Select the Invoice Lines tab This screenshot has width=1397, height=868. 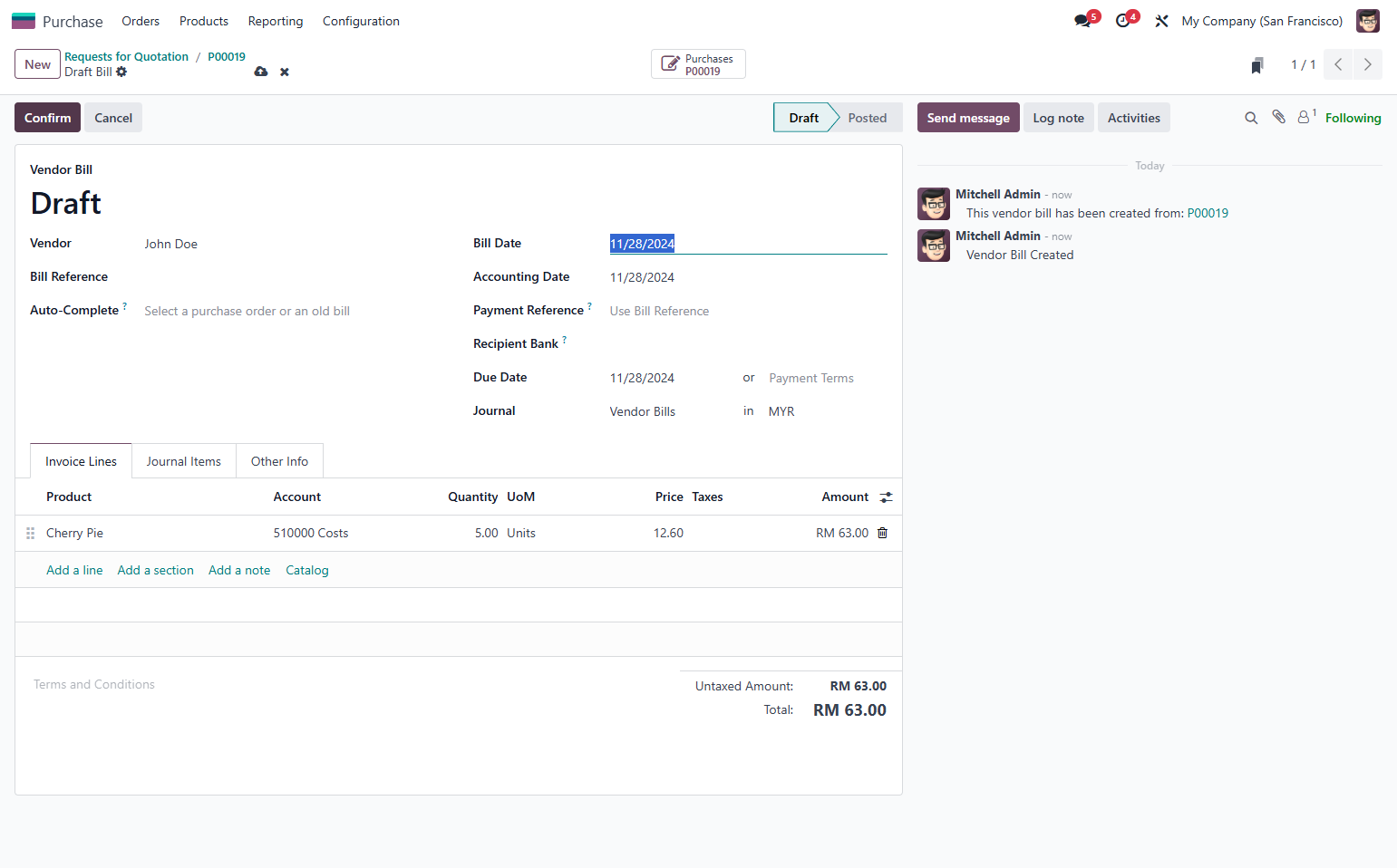tap(81, 461)
